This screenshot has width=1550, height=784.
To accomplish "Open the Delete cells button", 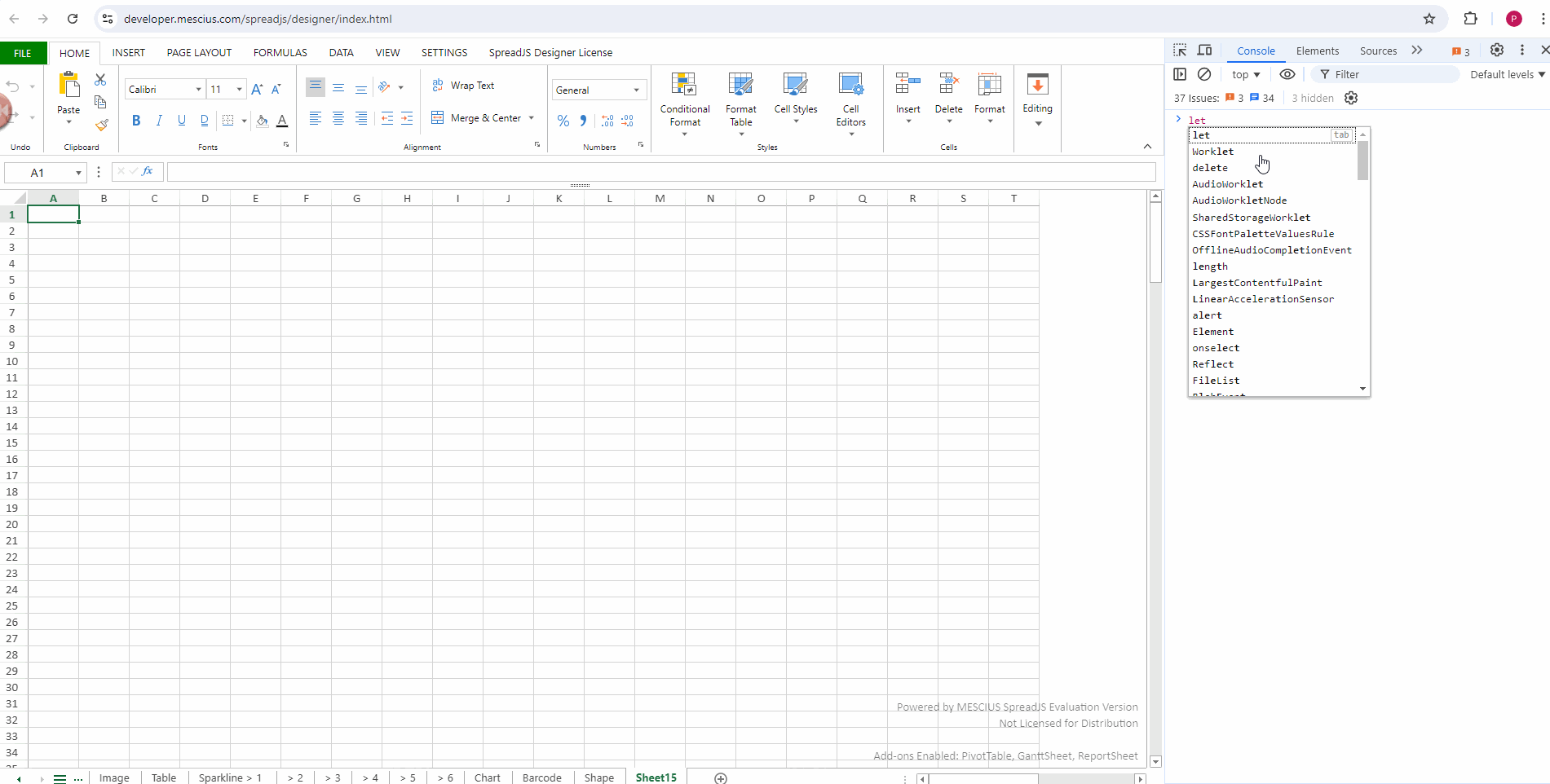I will [948, 99].
